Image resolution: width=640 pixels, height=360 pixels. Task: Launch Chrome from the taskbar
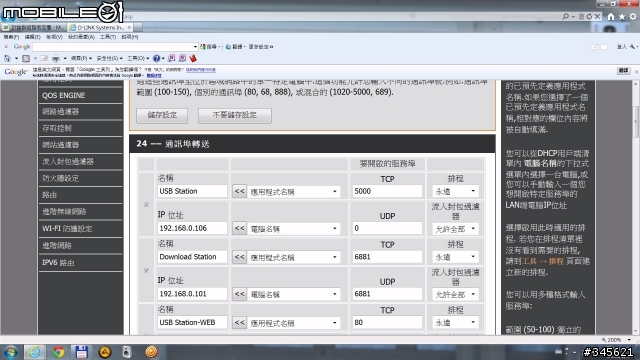[x=58, y=352]
